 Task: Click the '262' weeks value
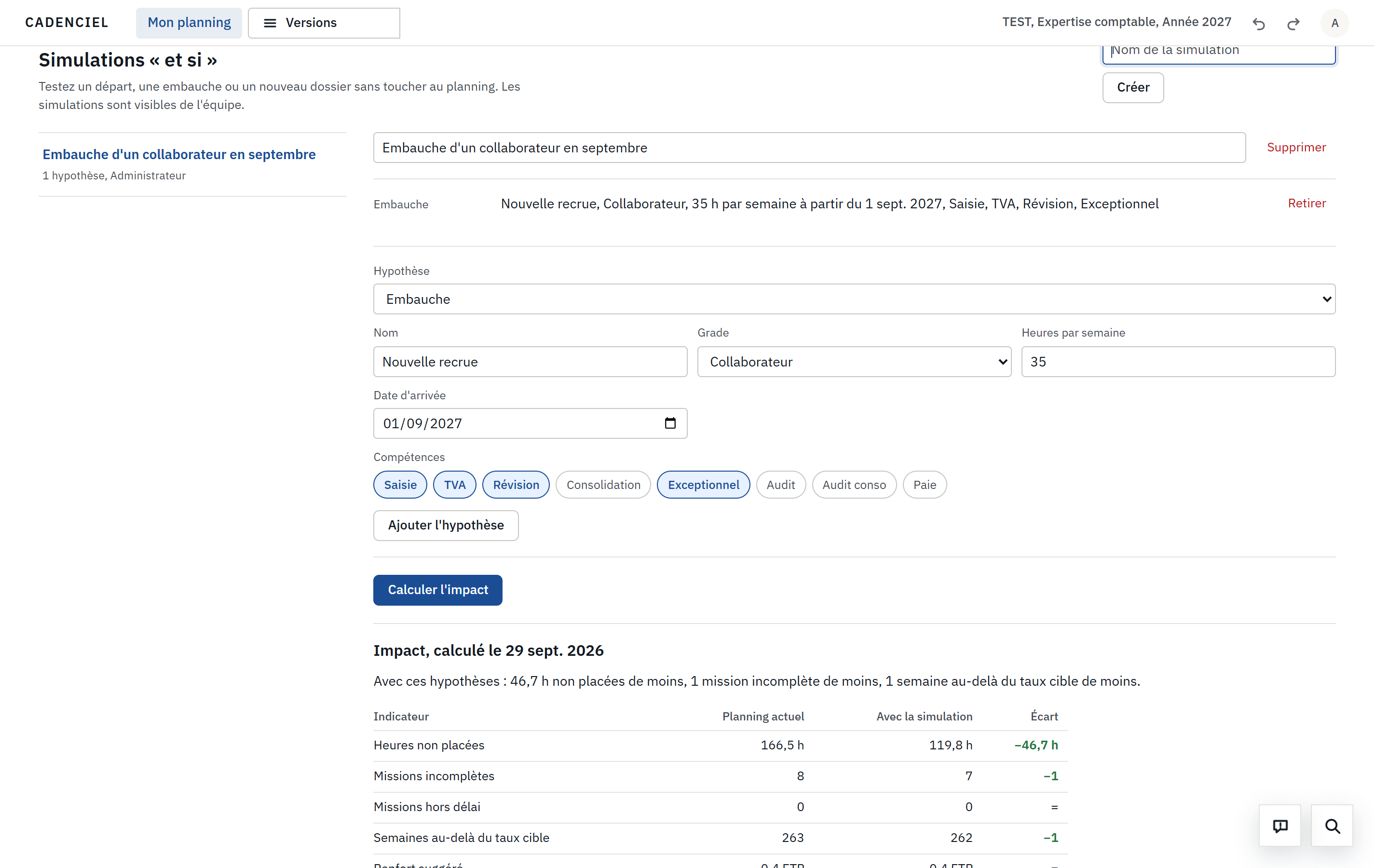[x=961, y=838]
